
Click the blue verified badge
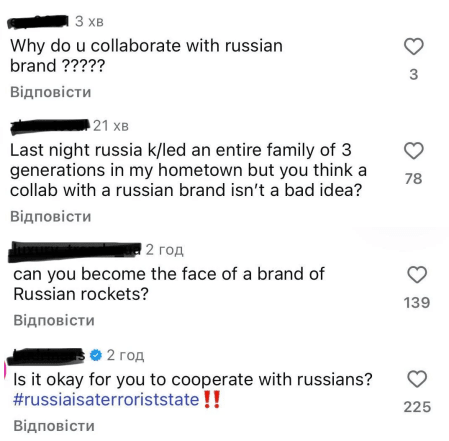(x=96, y=355)
